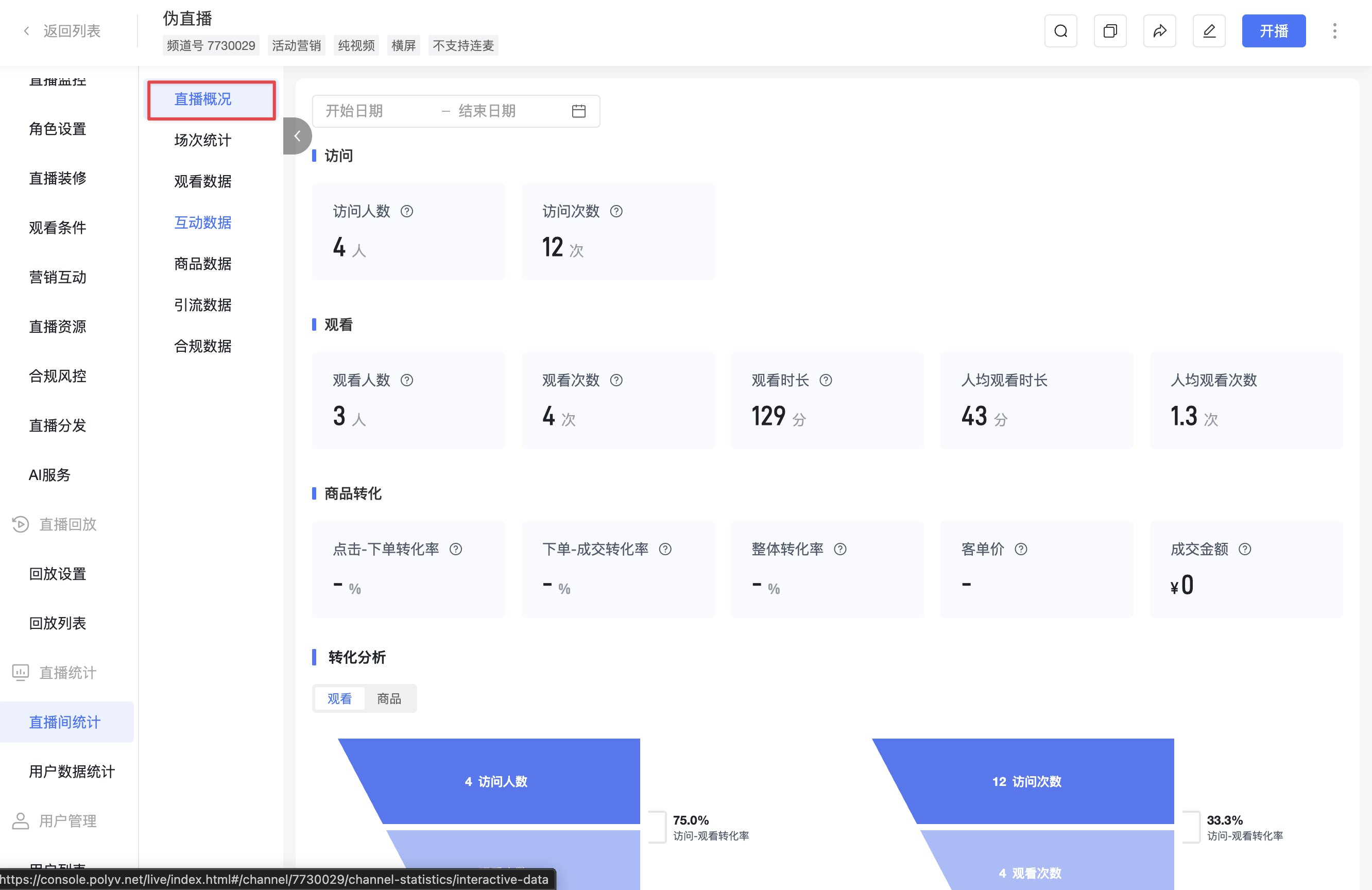Click the 用户管理 person icon
This screenshot has height=890, width=1372.
(x=21, y=821)
